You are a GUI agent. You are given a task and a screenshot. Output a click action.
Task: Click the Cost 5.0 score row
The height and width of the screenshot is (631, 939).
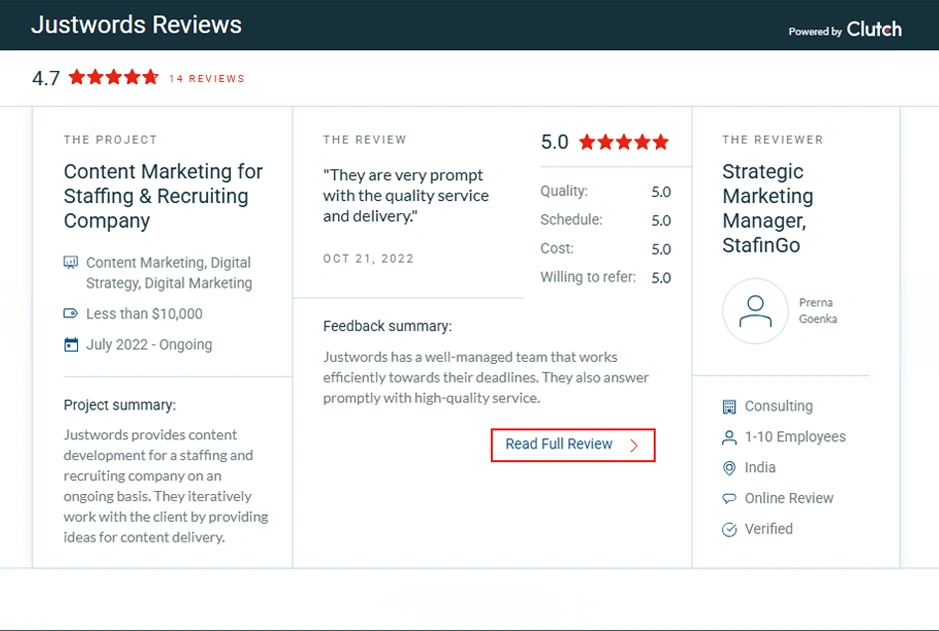pos(605,248)
